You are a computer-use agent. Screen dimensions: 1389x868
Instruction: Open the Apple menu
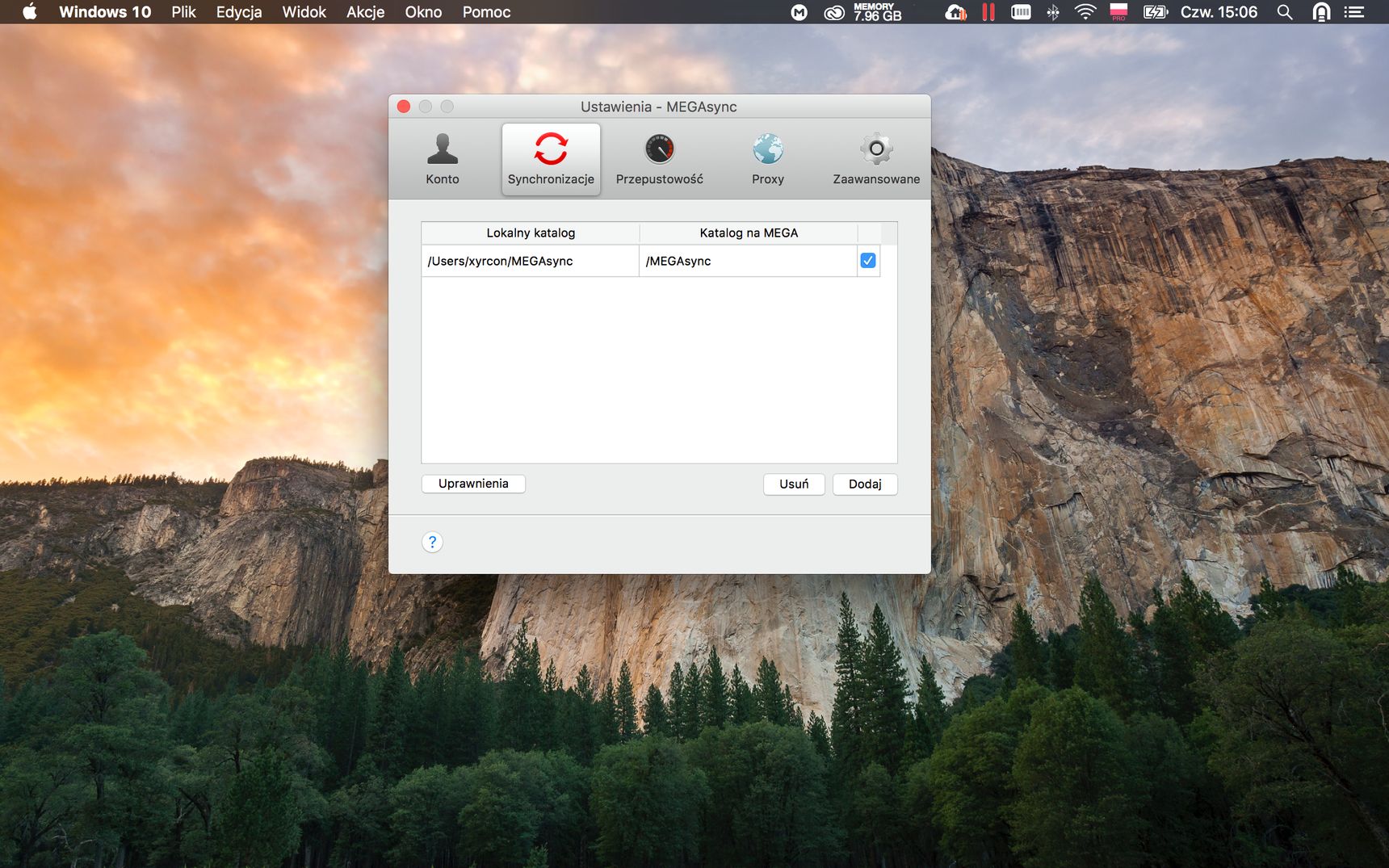30,12
